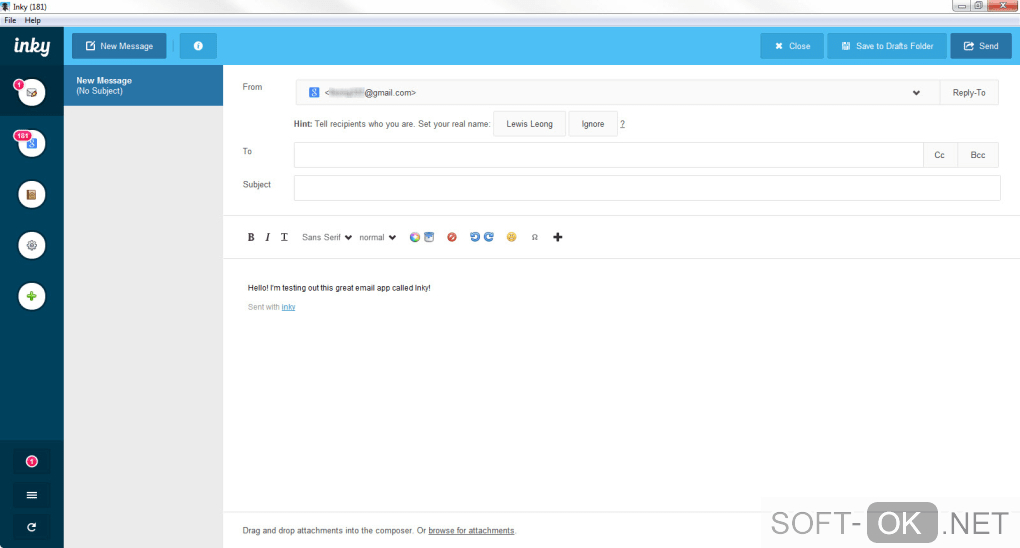1020x548 pixels.
Task: Add an account using green plus icon
Action: pyautogui.click(x=31, y=296)
